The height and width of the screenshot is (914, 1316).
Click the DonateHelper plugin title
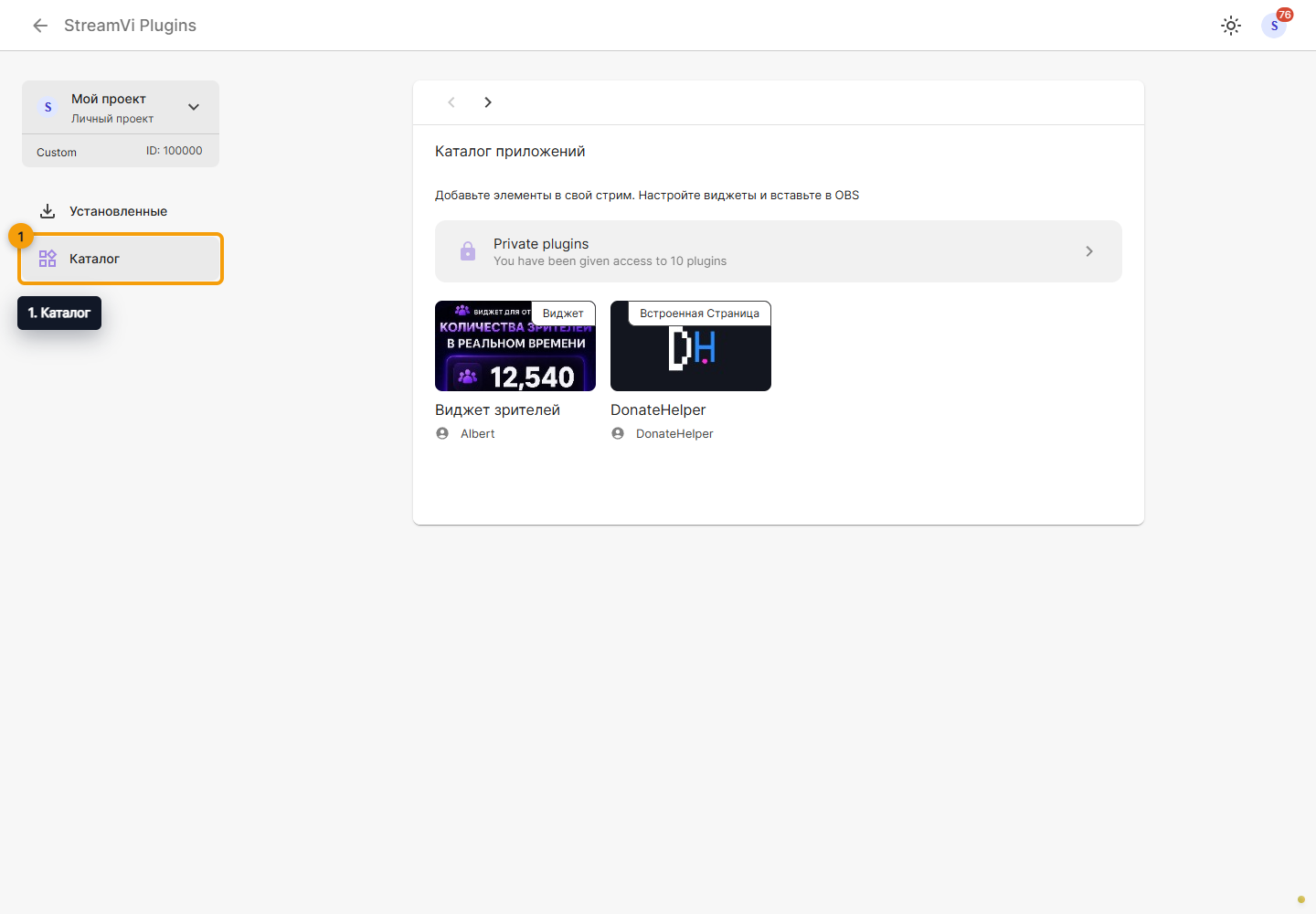[658, 410]
